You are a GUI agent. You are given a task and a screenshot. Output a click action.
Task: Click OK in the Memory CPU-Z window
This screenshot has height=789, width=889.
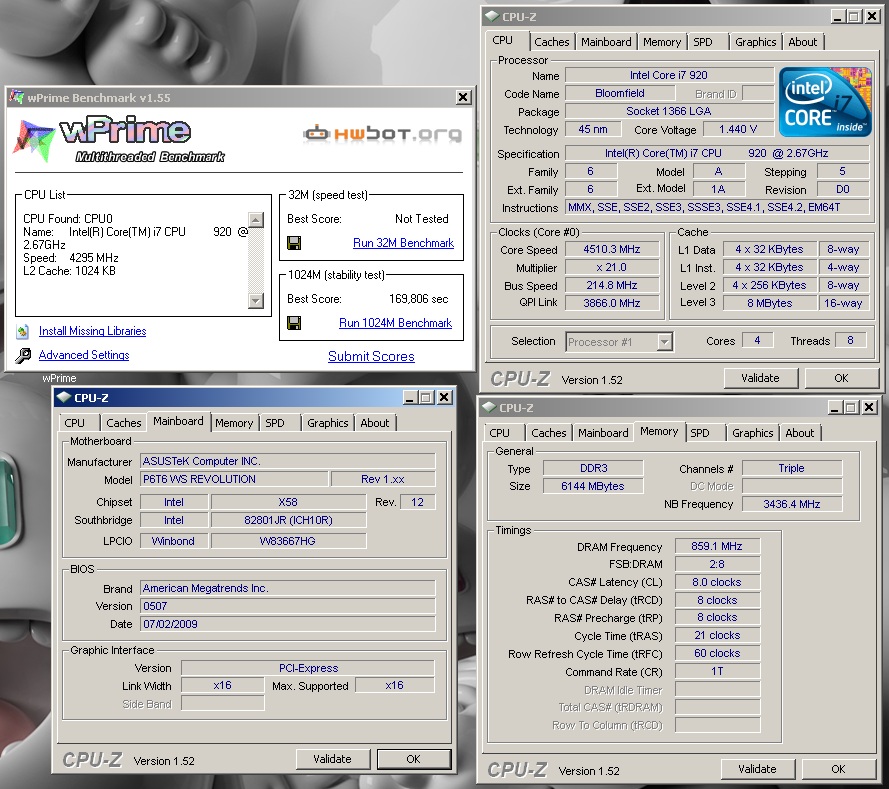pos(839,769)
